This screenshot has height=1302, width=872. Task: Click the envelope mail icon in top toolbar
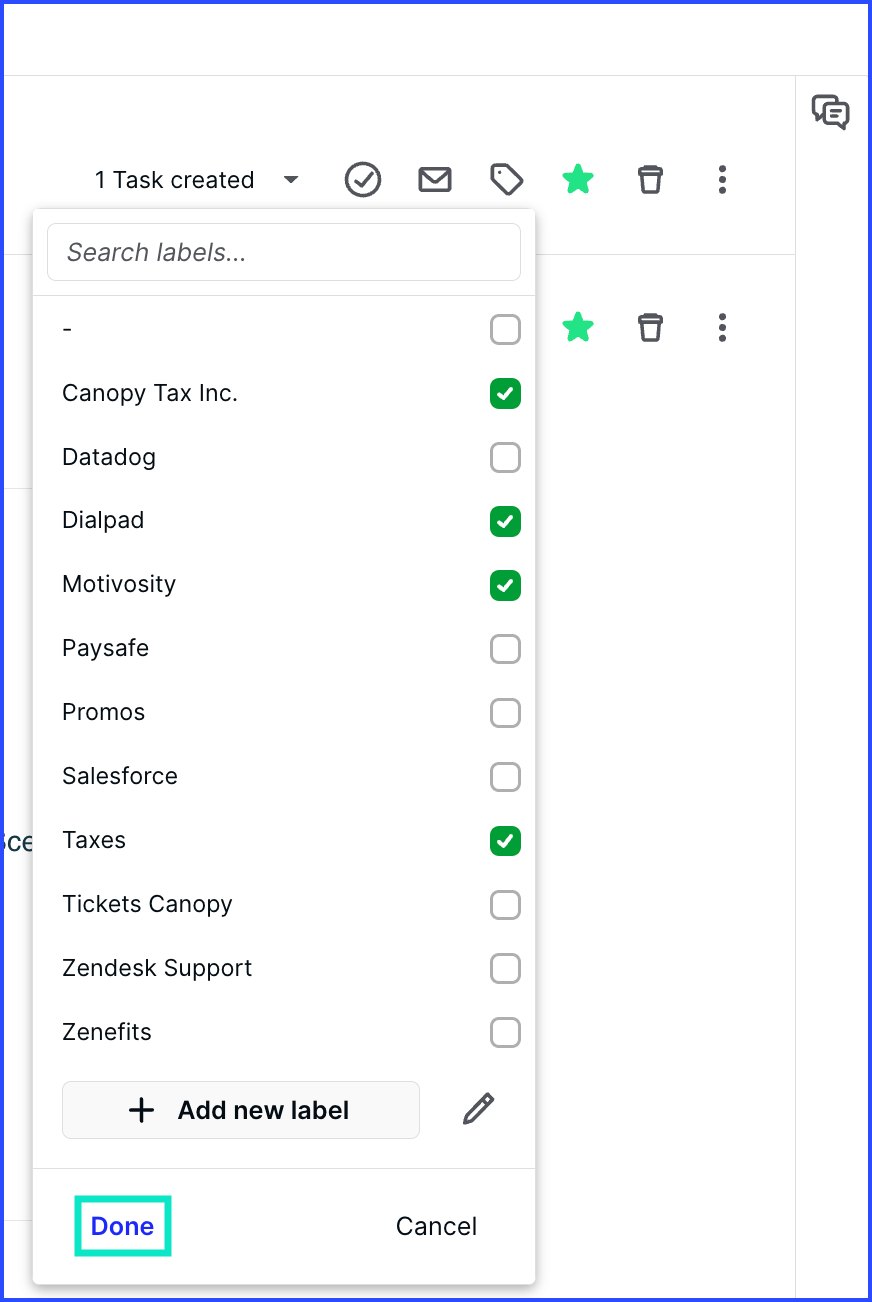click(435, 180)
